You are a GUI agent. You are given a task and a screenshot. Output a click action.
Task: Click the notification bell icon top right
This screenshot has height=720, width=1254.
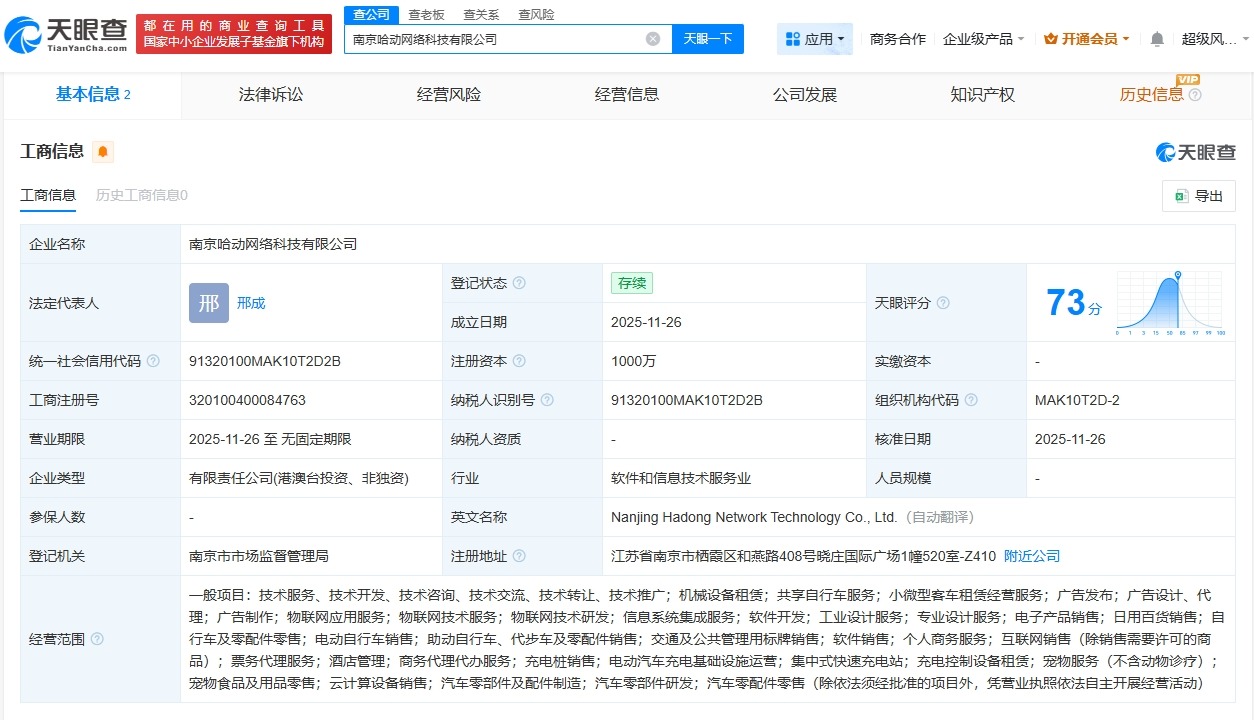[x=1158, y=36]
